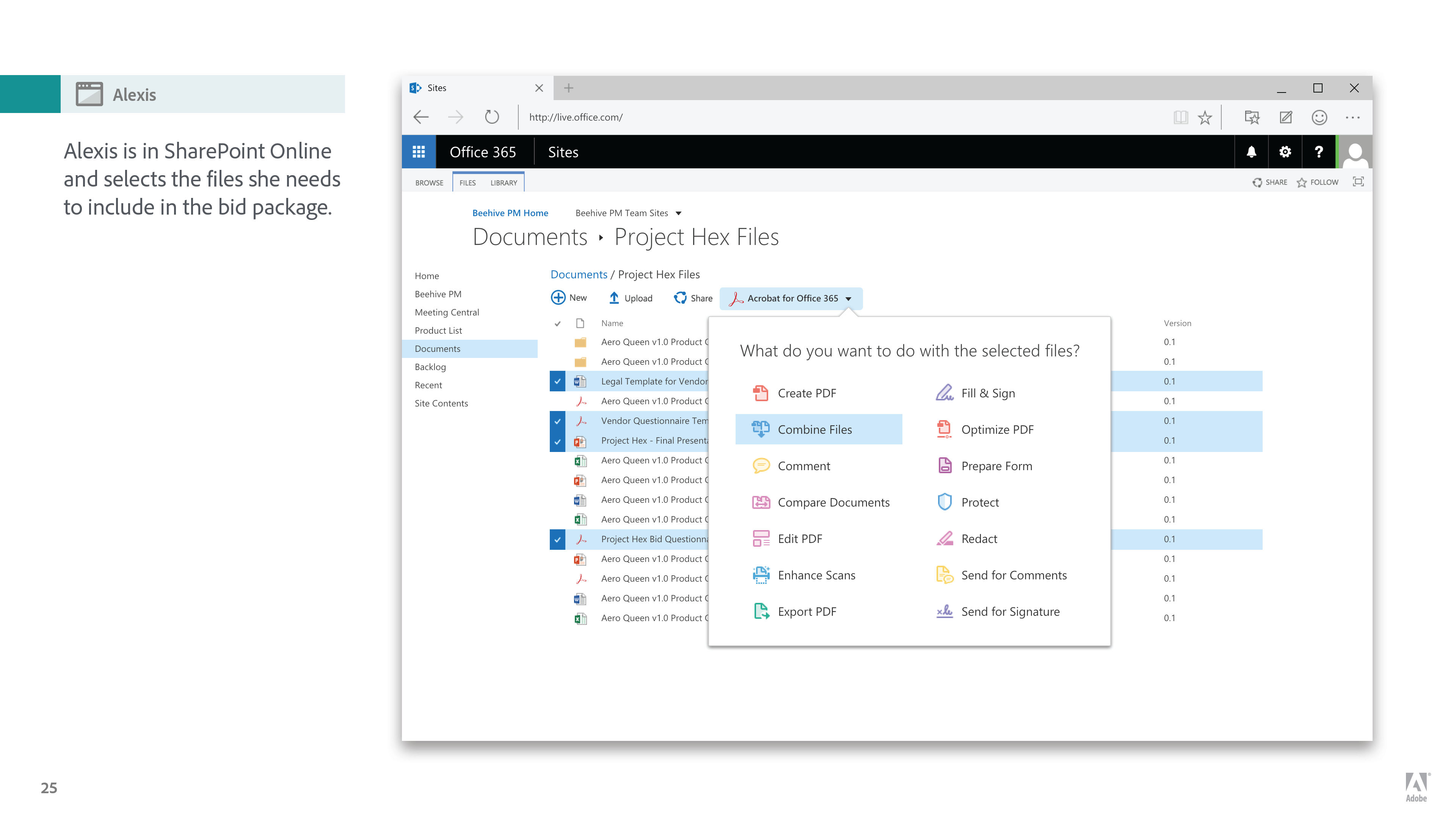1456x819 pixels.
Task: Open Recent in left navigation
Action: point(428,385)
